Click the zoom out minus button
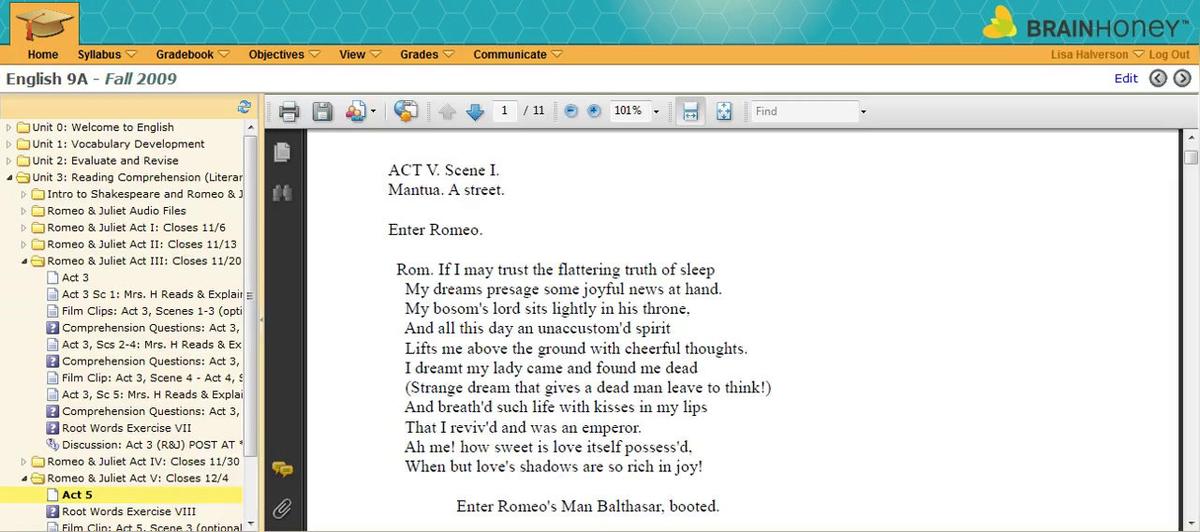Viewport: 1200px width, 532px height. click(x=571, y=111)
